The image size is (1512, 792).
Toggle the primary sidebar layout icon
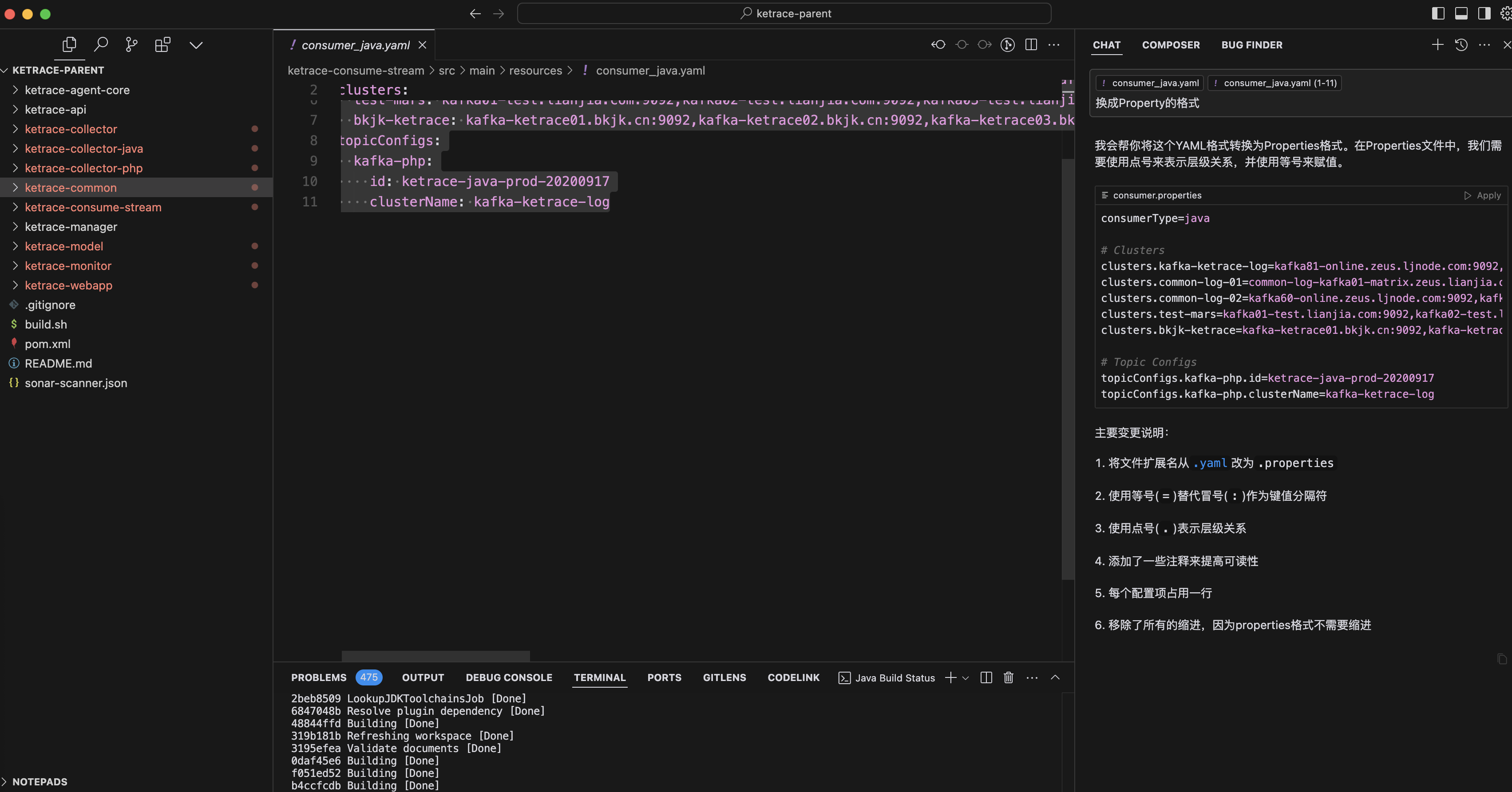1438,13
